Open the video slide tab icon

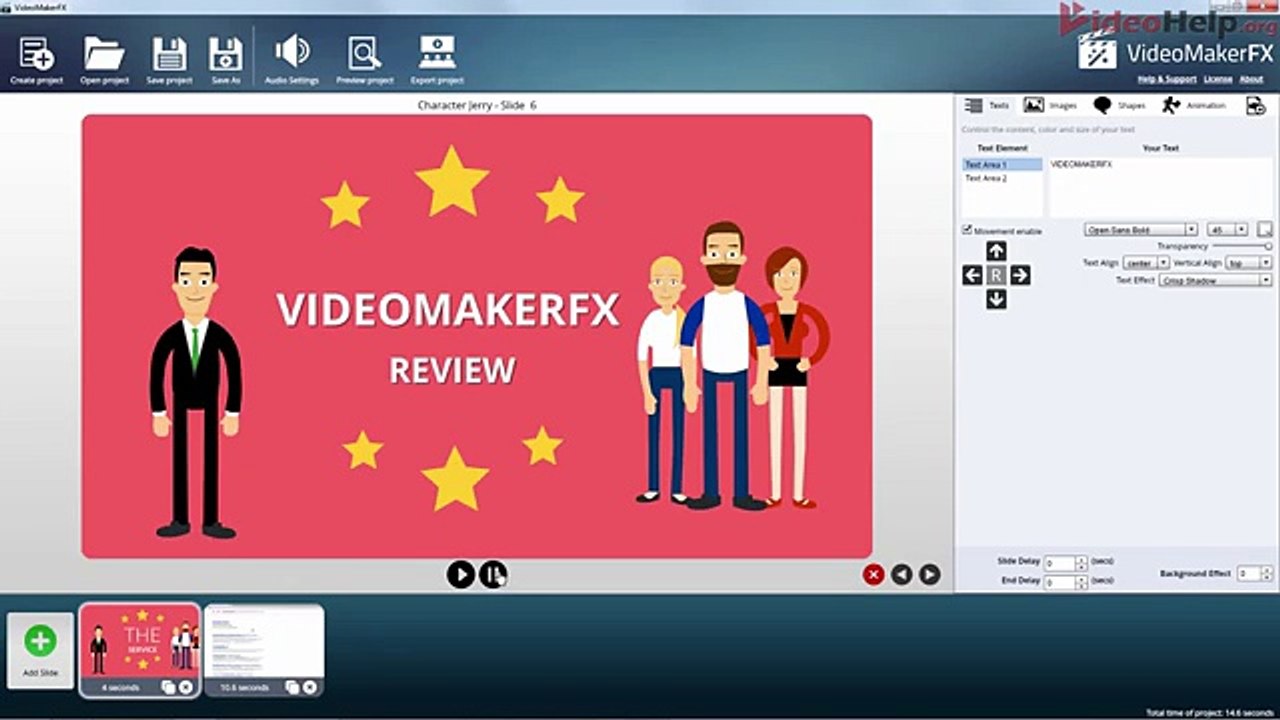click(x=1255, y=105)
